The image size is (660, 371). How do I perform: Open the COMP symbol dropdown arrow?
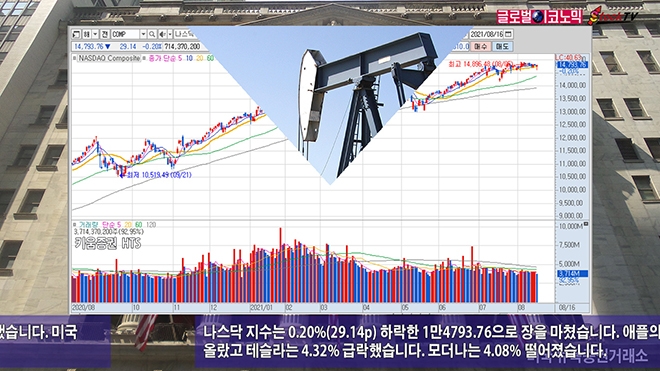144,34
